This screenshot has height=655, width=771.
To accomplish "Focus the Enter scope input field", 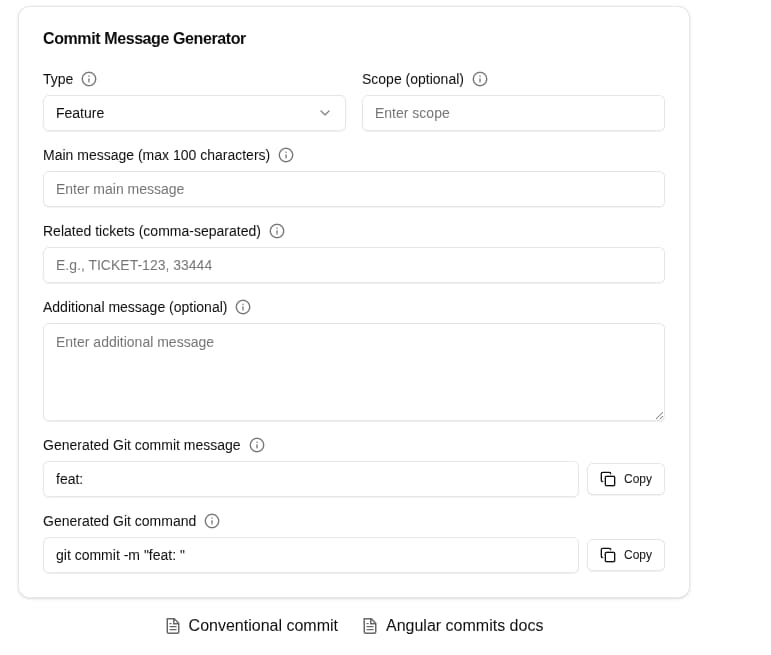I will click(513, 113).
